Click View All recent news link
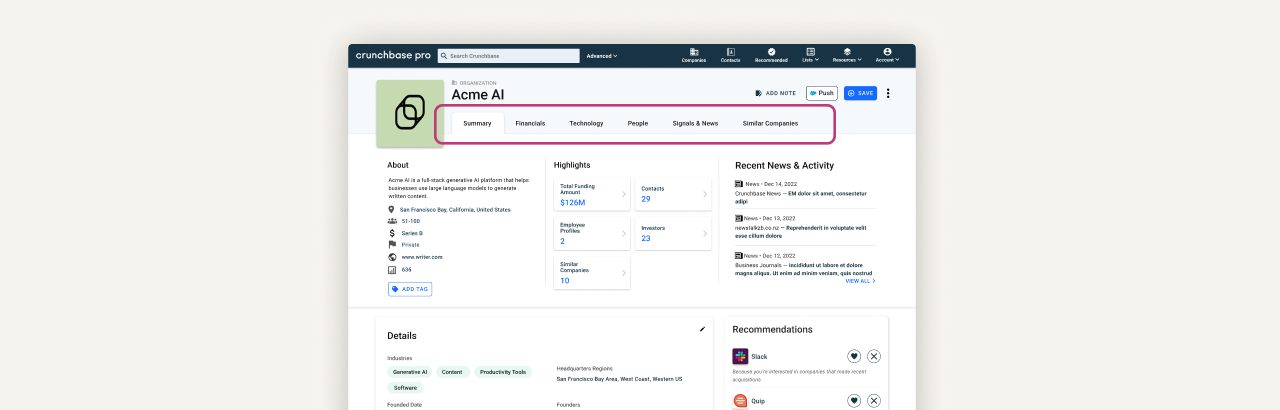1280x410 pixels. (x=860, y=281)
